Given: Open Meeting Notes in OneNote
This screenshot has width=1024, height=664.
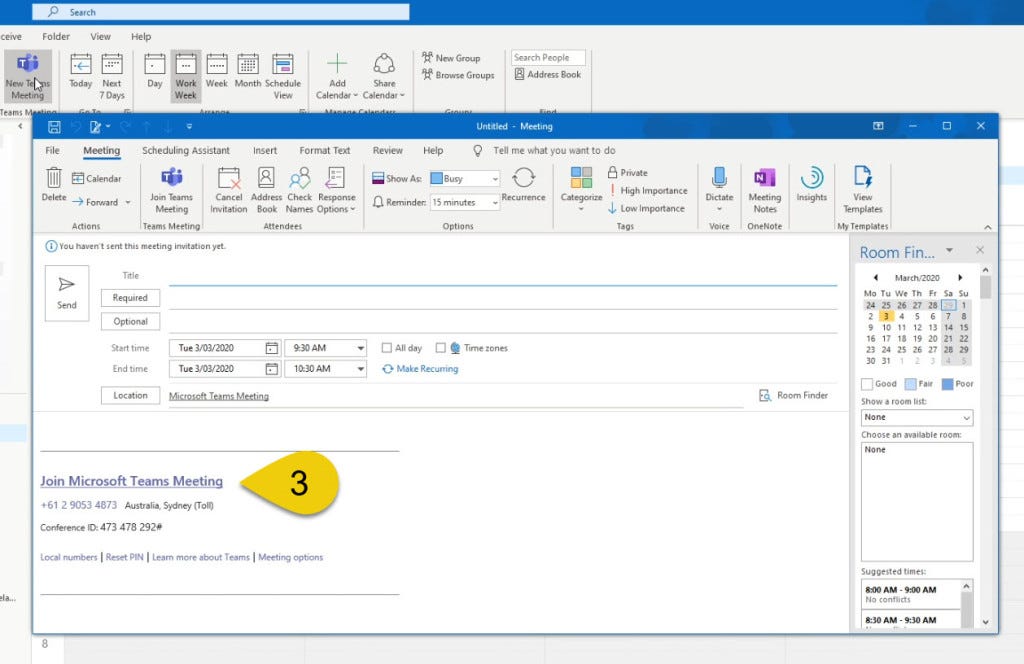Looking at the screenshot, I should (x=765, y=190).
